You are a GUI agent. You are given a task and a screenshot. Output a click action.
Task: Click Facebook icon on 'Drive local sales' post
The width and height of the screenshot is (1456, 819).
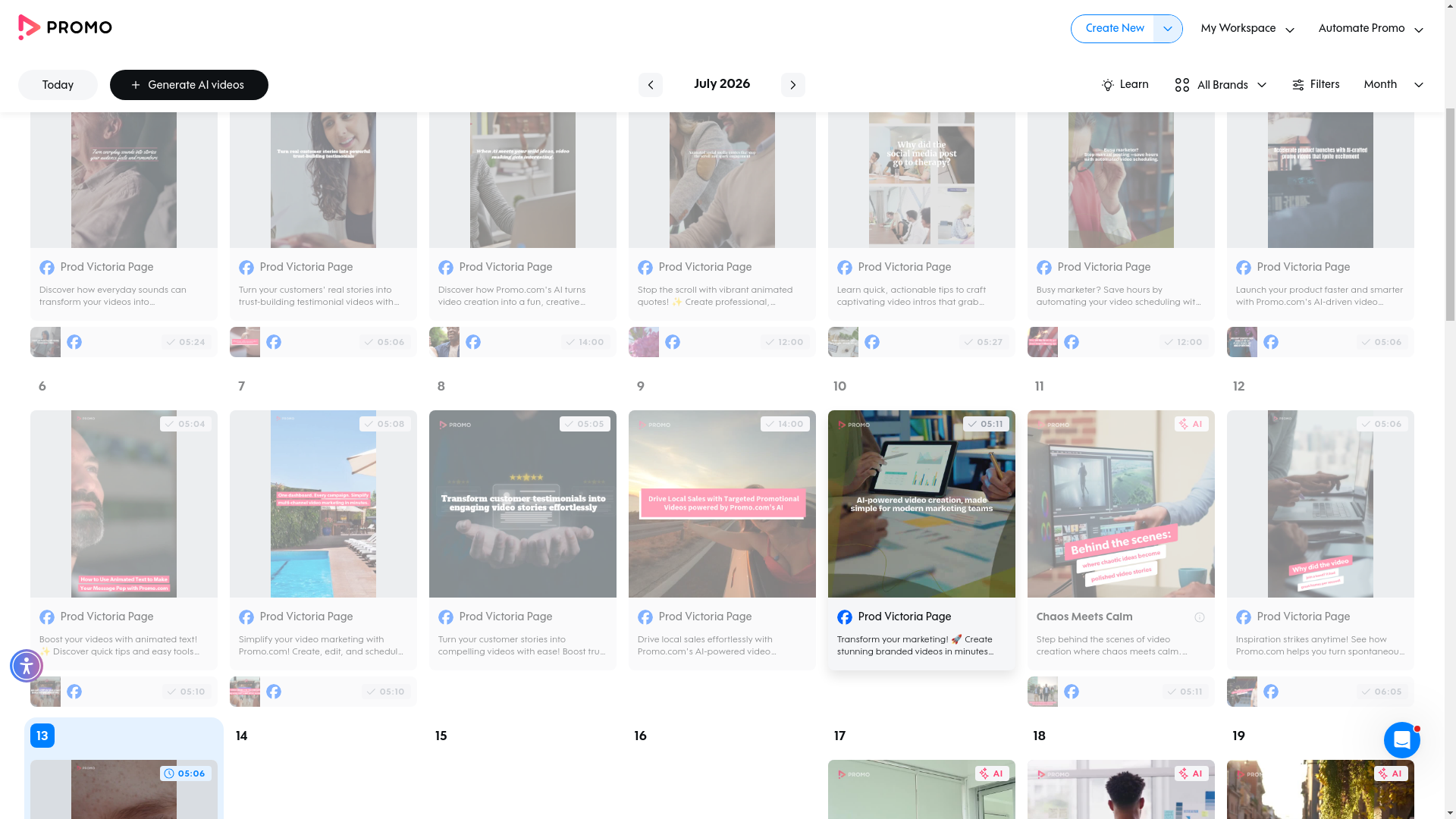(x=645, y=617)
